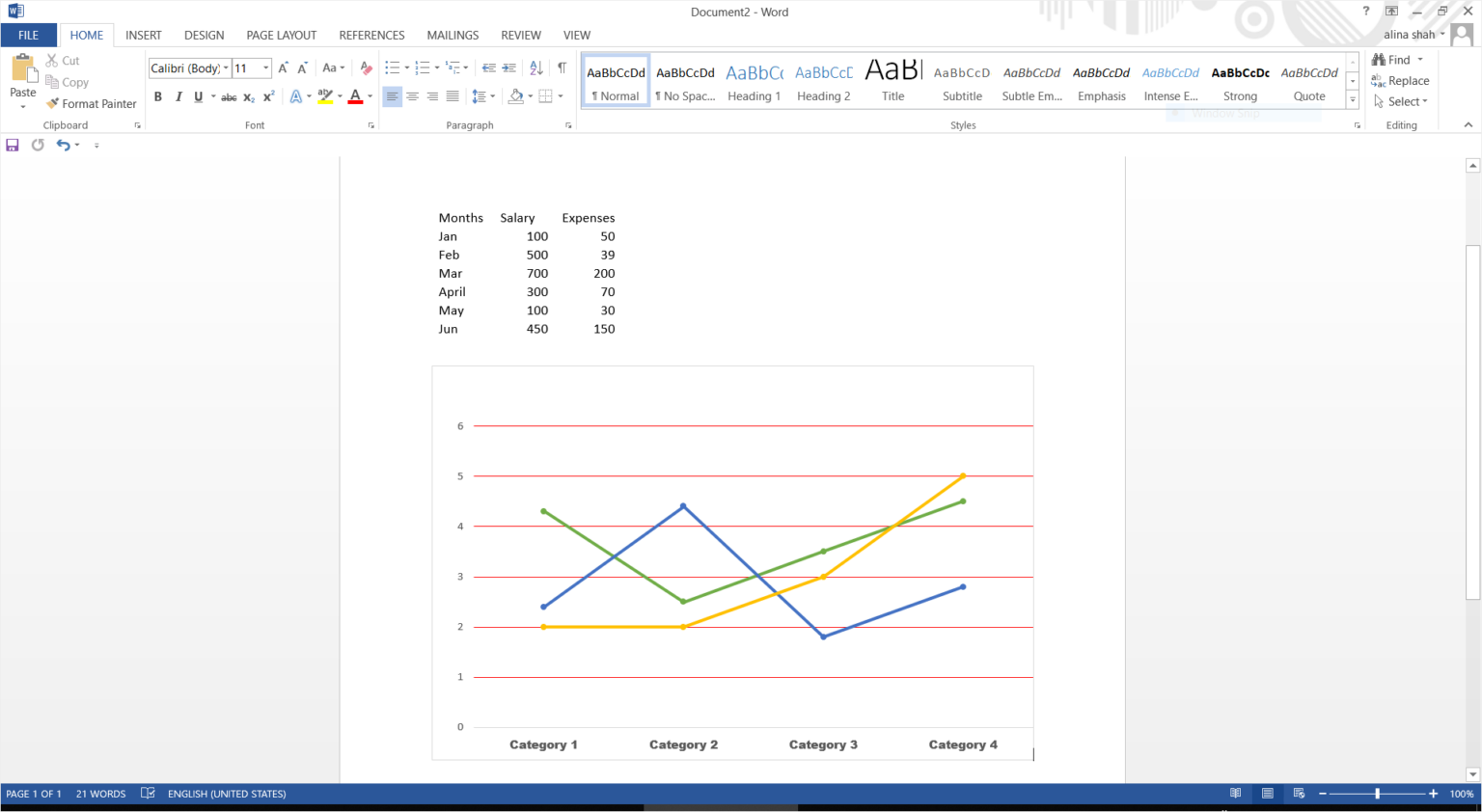Apply italic formatting

click(178, 96)
